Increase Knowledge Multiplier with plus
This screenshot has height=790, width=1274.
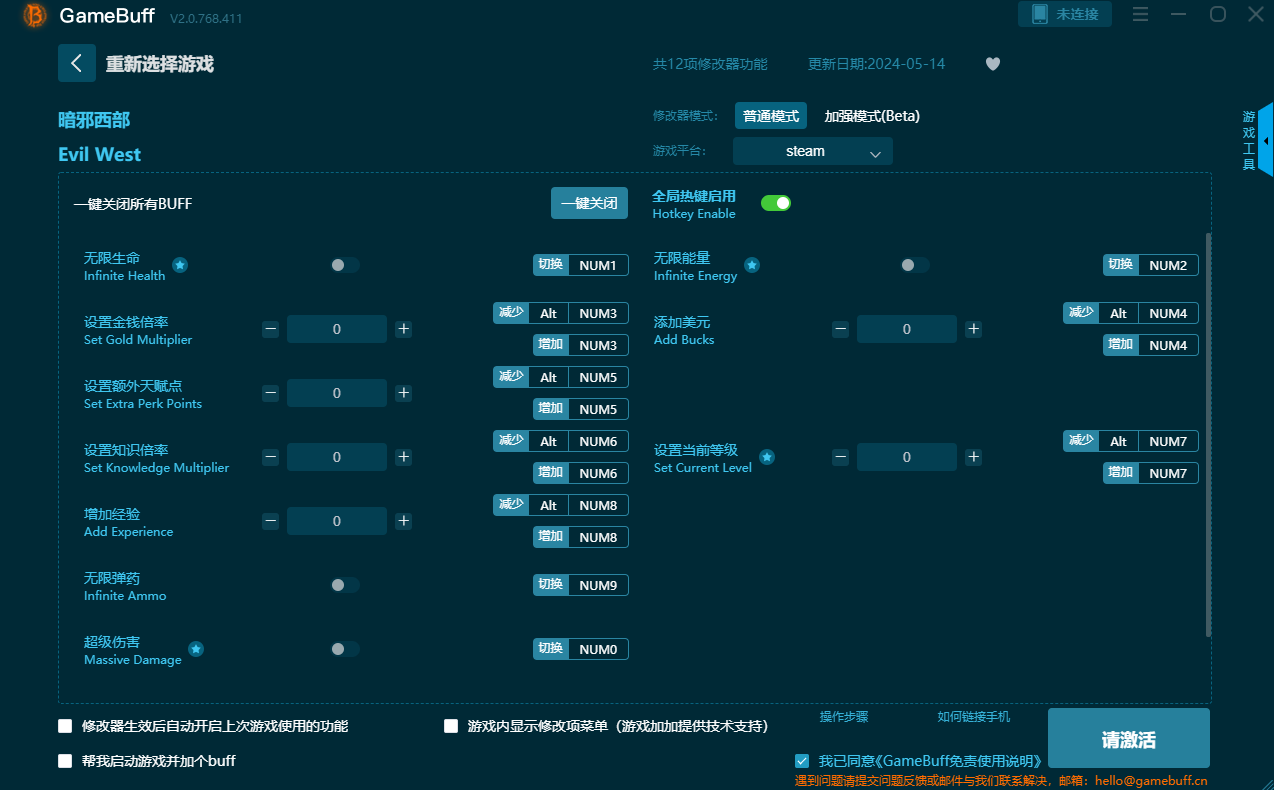[403, 457]
